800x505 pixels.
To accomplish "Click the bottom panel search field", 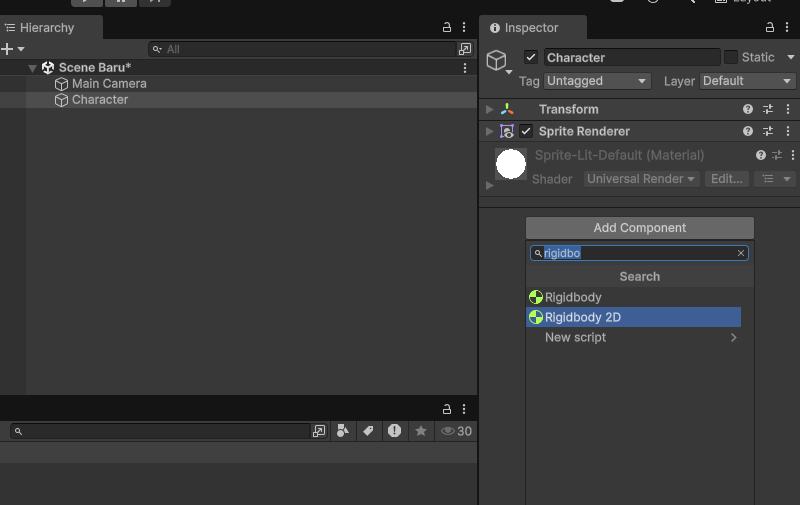I will point(161,432).
